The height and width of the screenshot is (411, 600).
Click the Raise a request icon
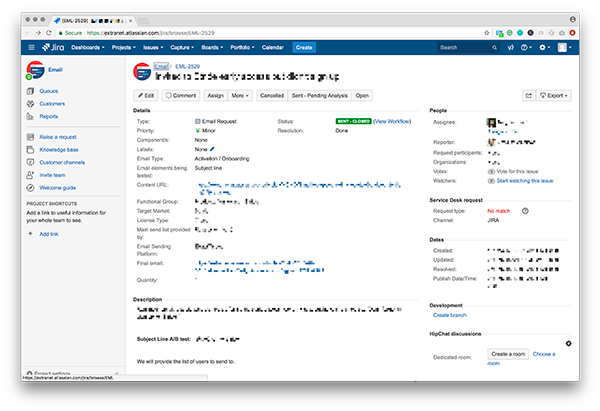click(30, 137)
